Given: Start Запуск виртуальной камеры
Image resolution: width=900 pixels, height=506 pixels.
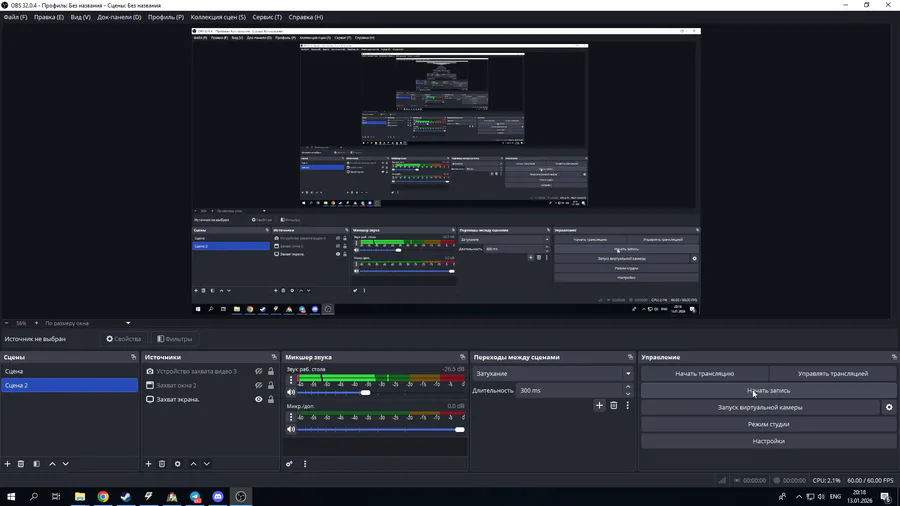Looking at the screenshot, I should 760,407.
